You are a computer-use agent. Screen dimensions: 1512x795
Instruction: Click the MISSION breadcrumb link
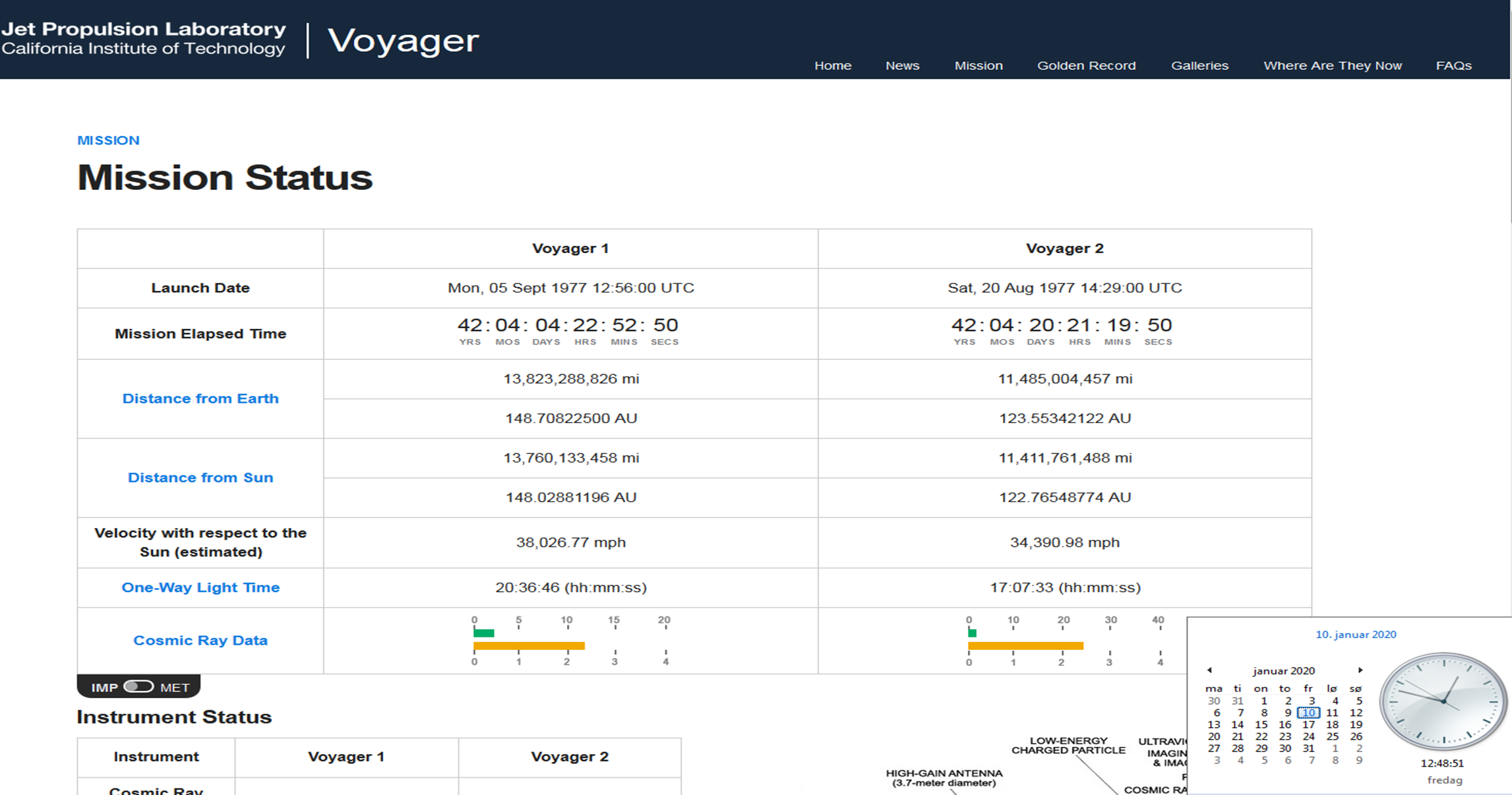coord(108,140)
